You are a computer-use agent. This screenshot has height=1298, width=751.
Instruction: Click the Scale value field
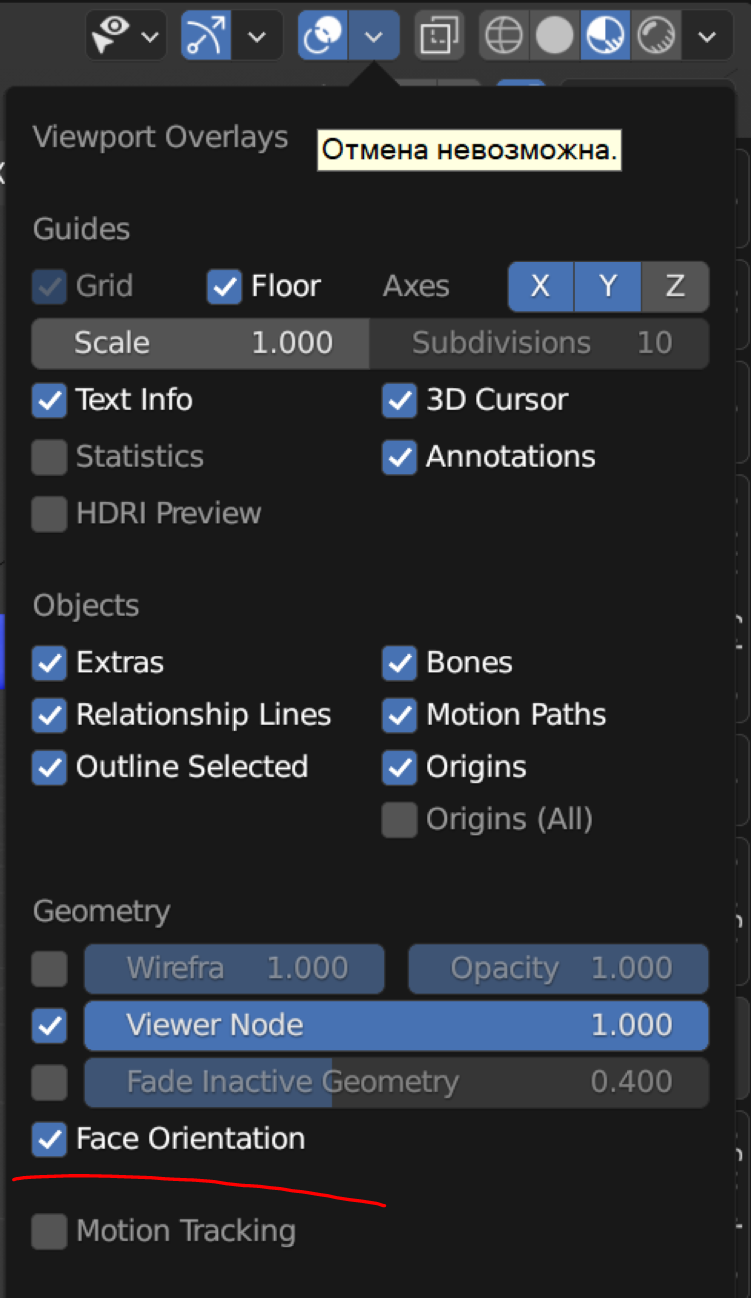point(201,343)
